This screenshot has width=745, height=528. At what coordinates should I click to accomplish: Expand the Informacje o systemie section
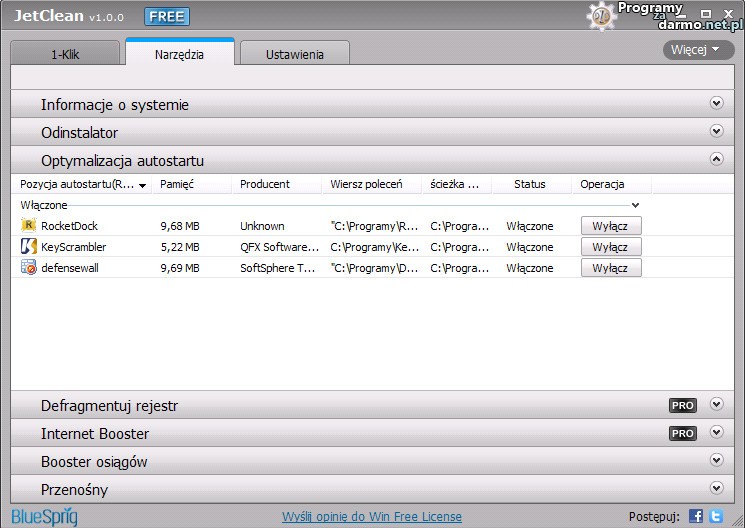(x=715, y=104)
